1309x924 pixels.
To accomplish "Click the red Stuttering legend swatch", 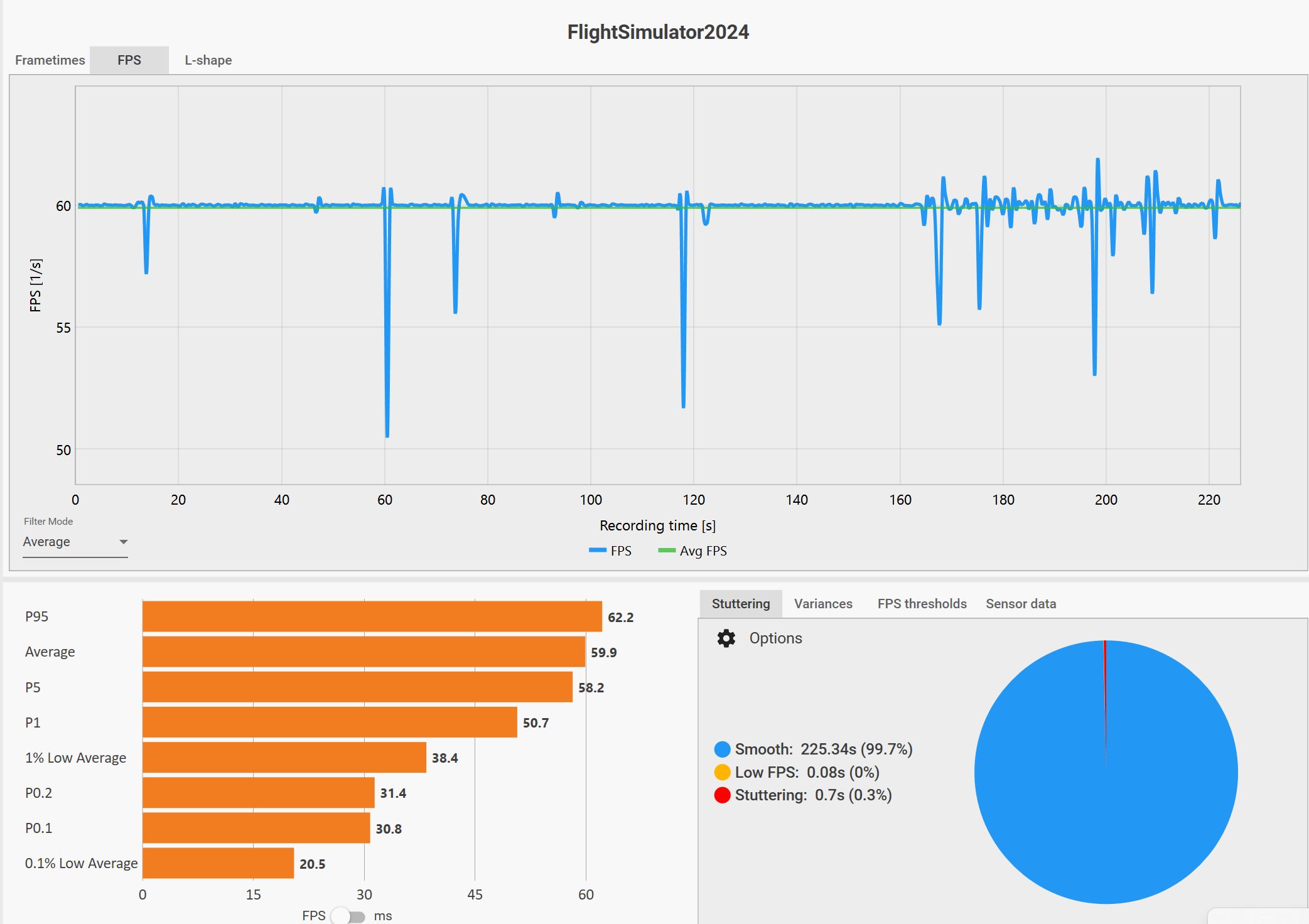I will coord(723,795).
